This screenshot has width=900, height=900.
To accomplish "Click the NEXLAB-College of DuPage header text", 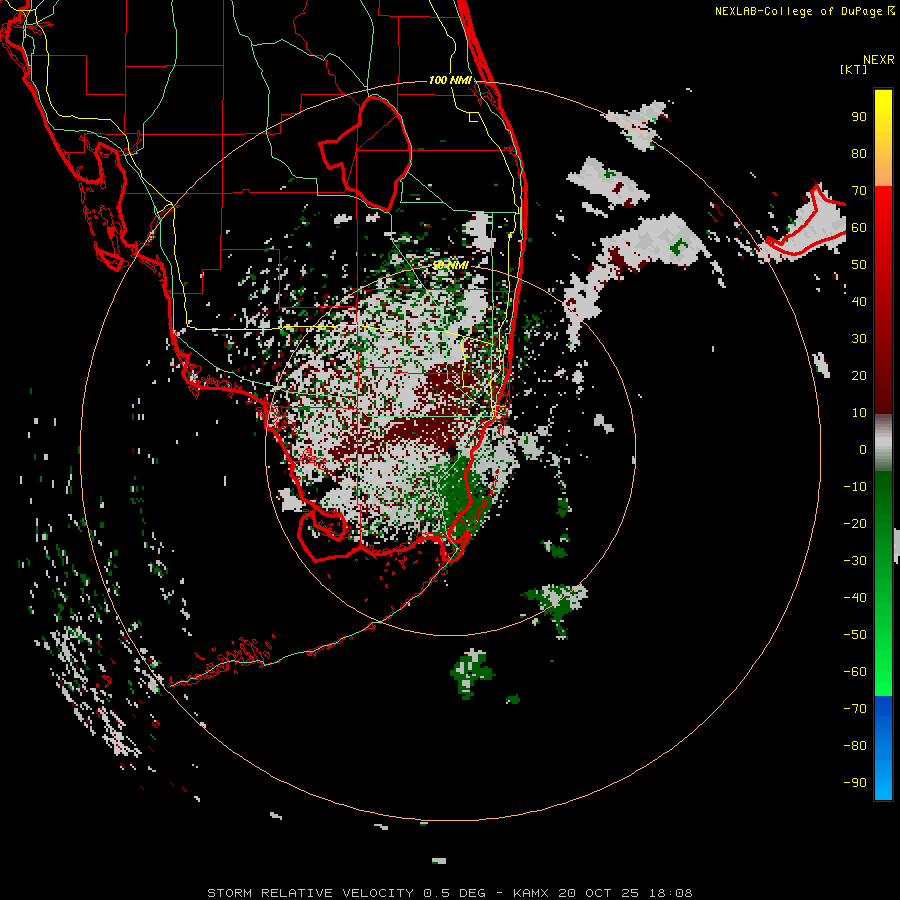I will click(804, 11).
